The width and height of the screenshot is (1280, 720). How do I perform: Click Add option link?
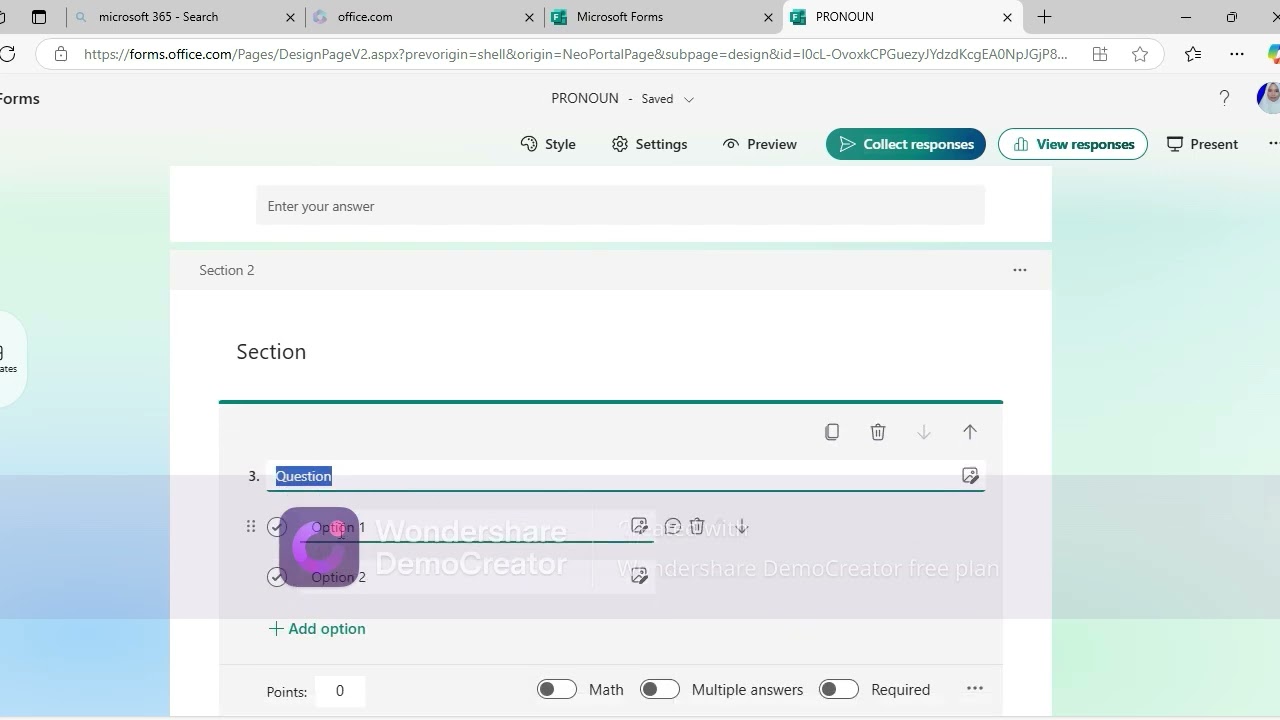click(317, 629)
